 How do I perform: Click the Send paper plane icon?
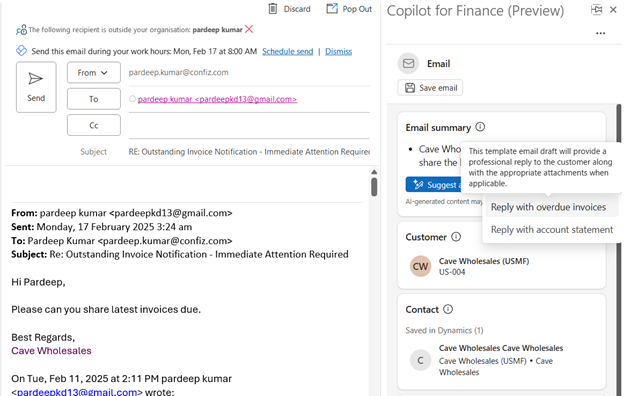(x=35, y=79)
